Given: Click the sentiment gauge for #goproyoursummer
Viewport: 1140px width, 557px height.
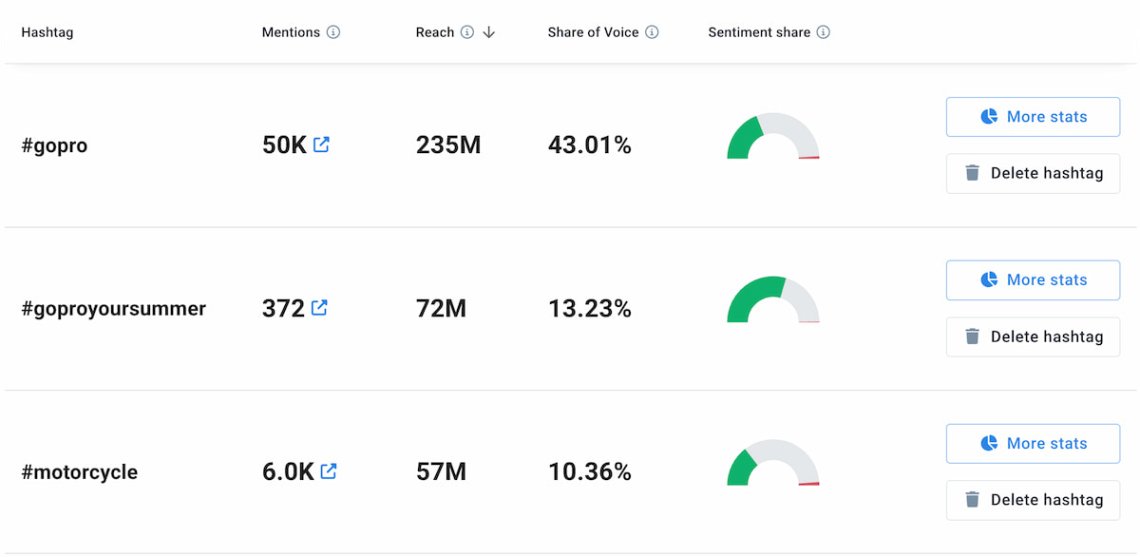Looking at the screenshot, I should click(x=773, y=300).
